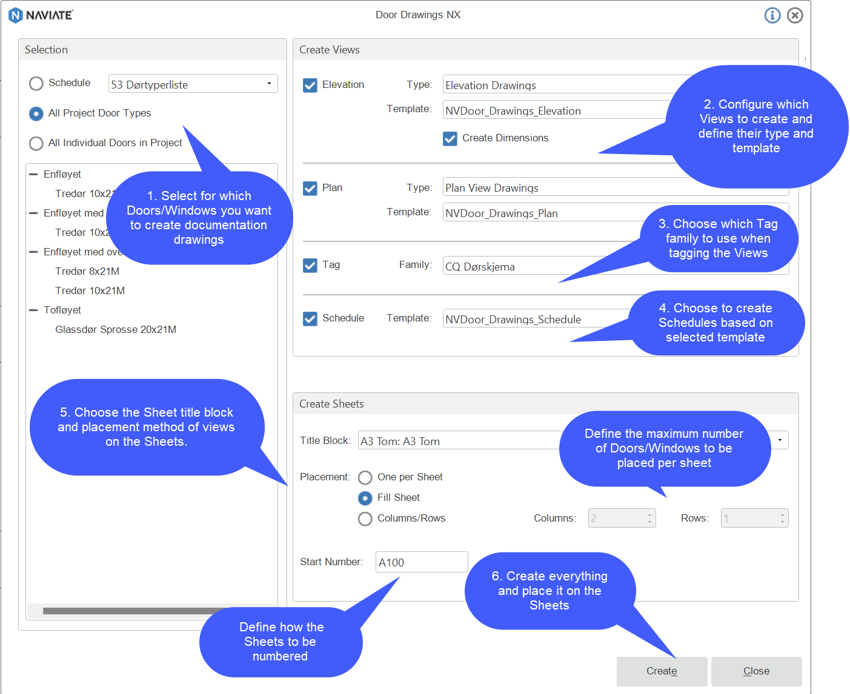This screenshot has width=850, height=694.
Task: Click the Columns number stepper
Action: (622, 518)
